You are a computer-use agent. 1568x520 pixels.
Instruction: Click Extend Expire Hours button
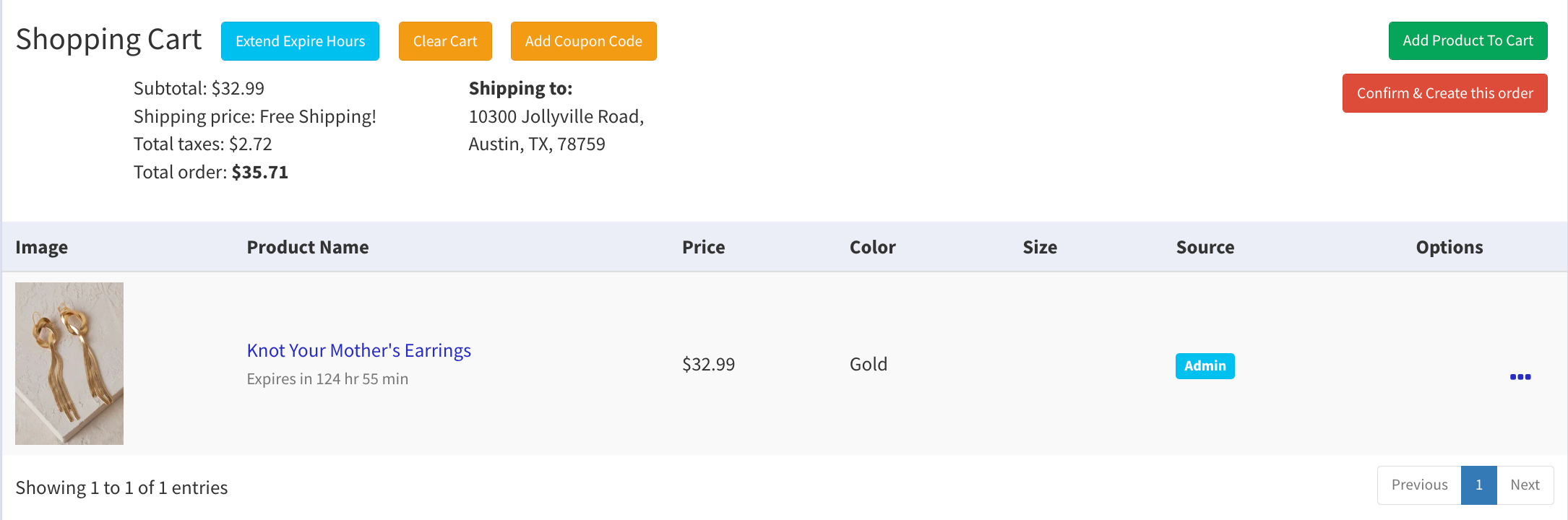click(300, 41)
